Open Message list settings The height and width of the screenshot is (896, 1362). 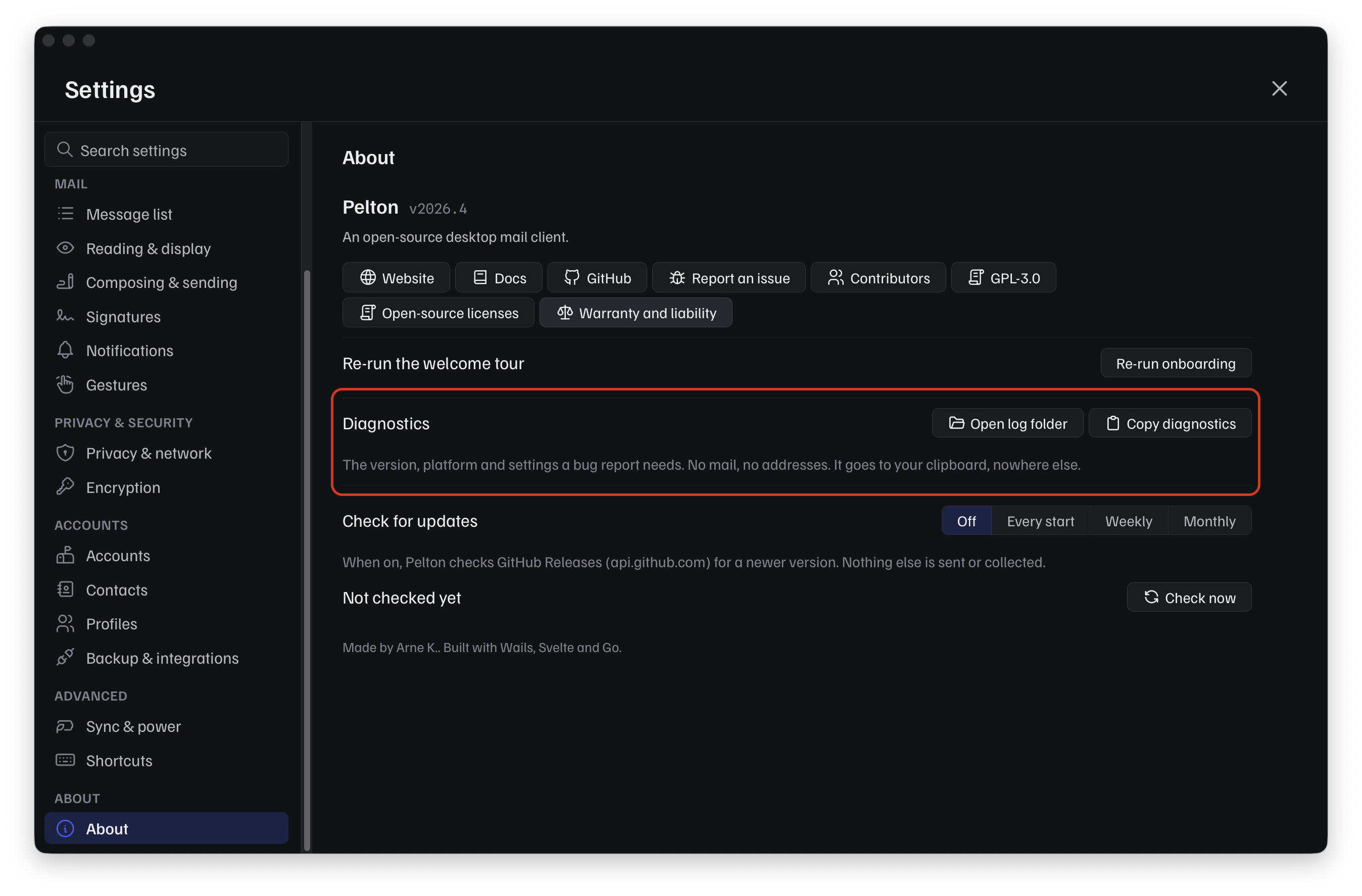(166, 214)
